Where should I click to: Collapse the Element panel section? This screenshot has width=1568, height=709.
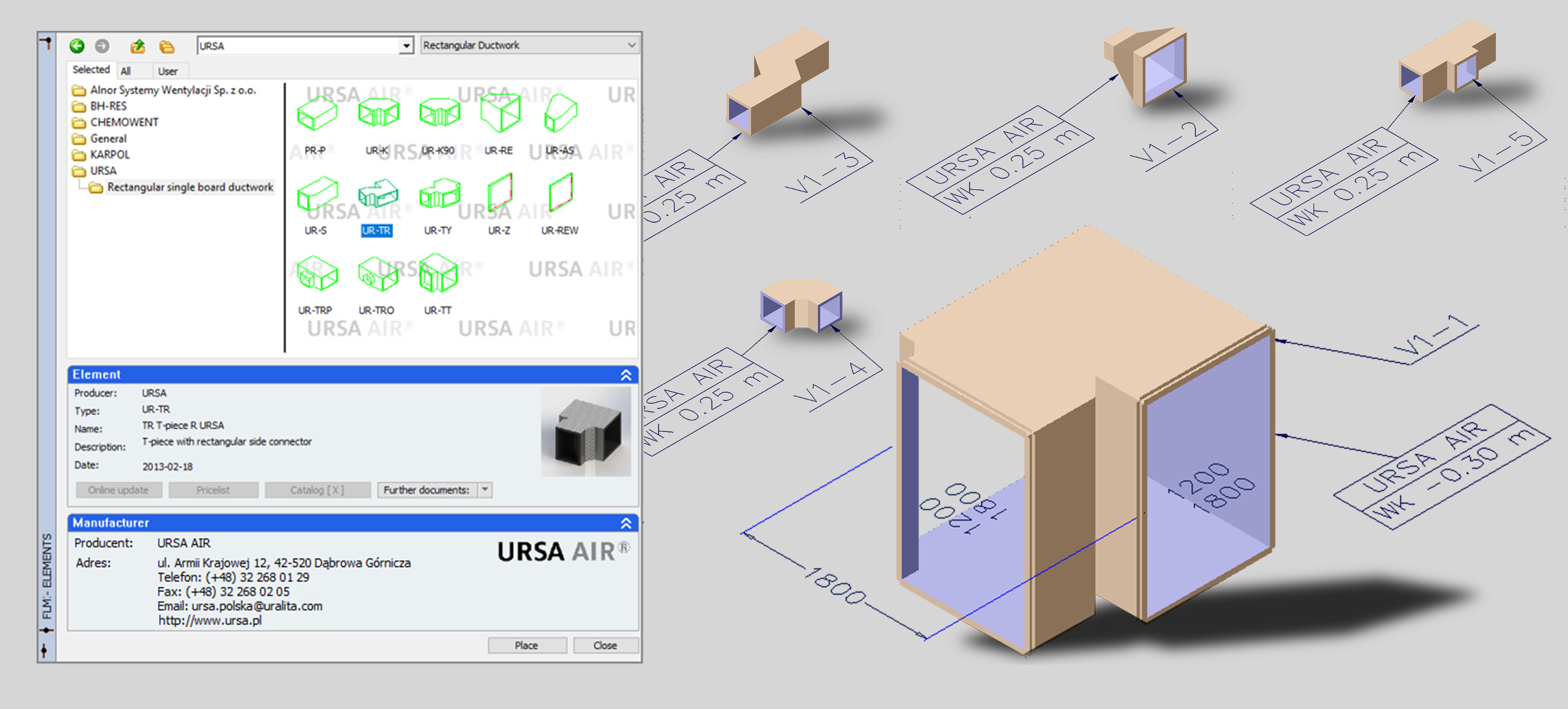tap(626, 375)
